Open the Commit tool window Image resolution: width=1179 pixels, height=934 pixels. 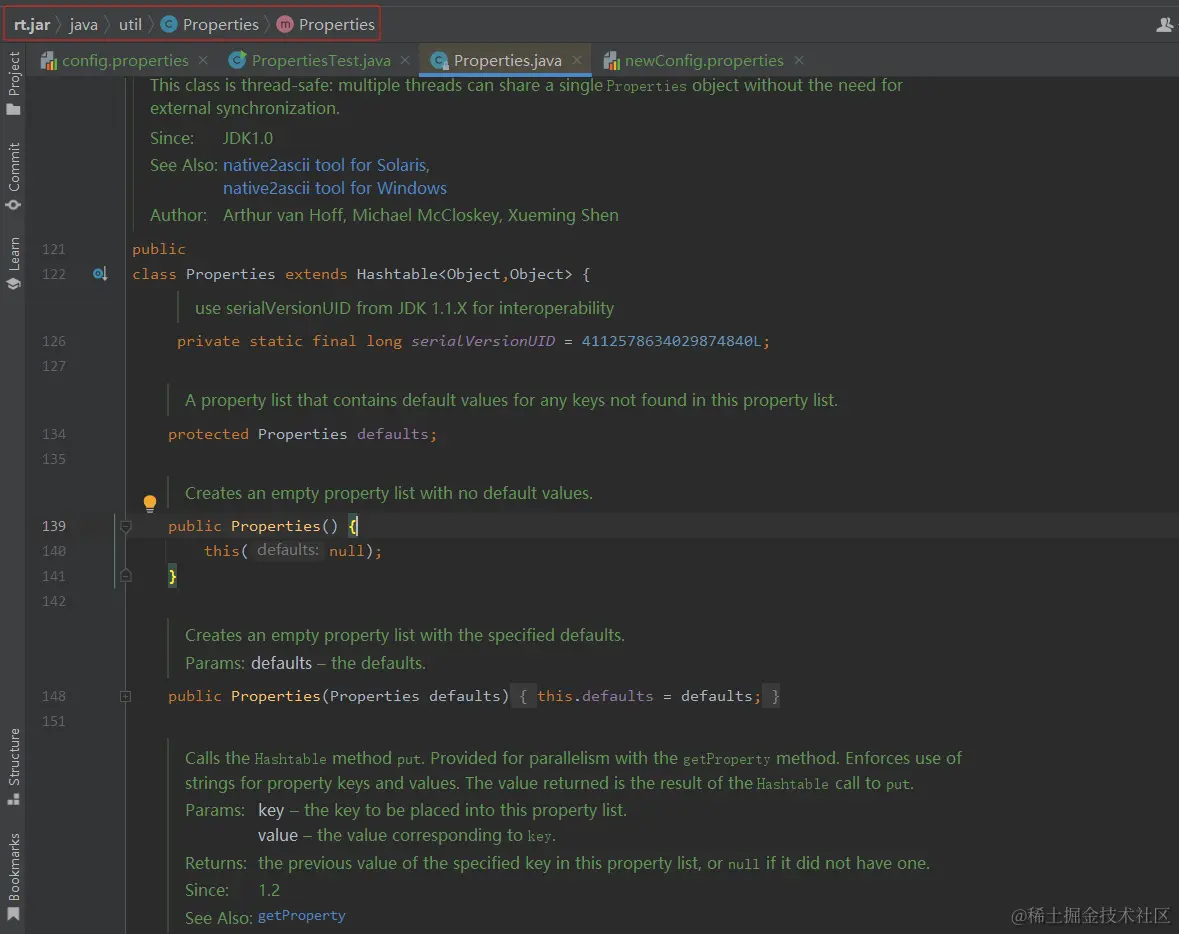[13, 176]
